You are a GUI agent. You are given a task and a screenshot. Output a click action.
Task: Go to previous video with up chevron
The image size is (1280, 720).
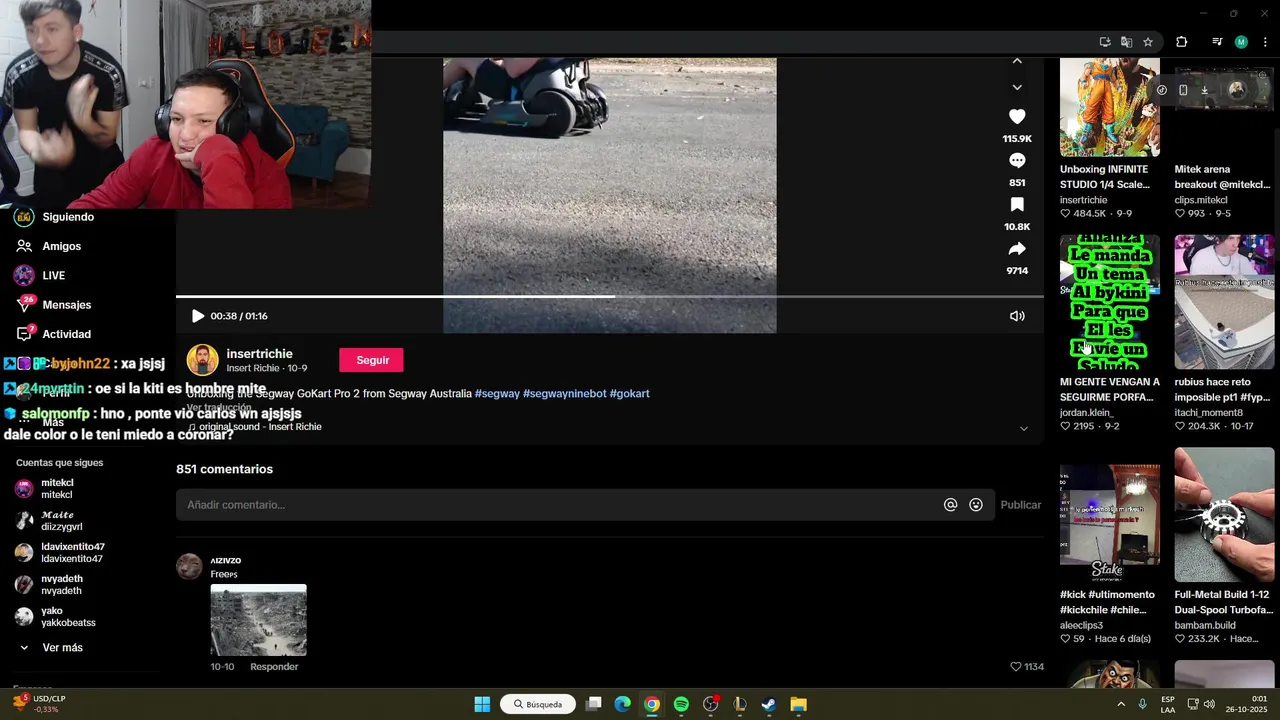[1017, 62]
